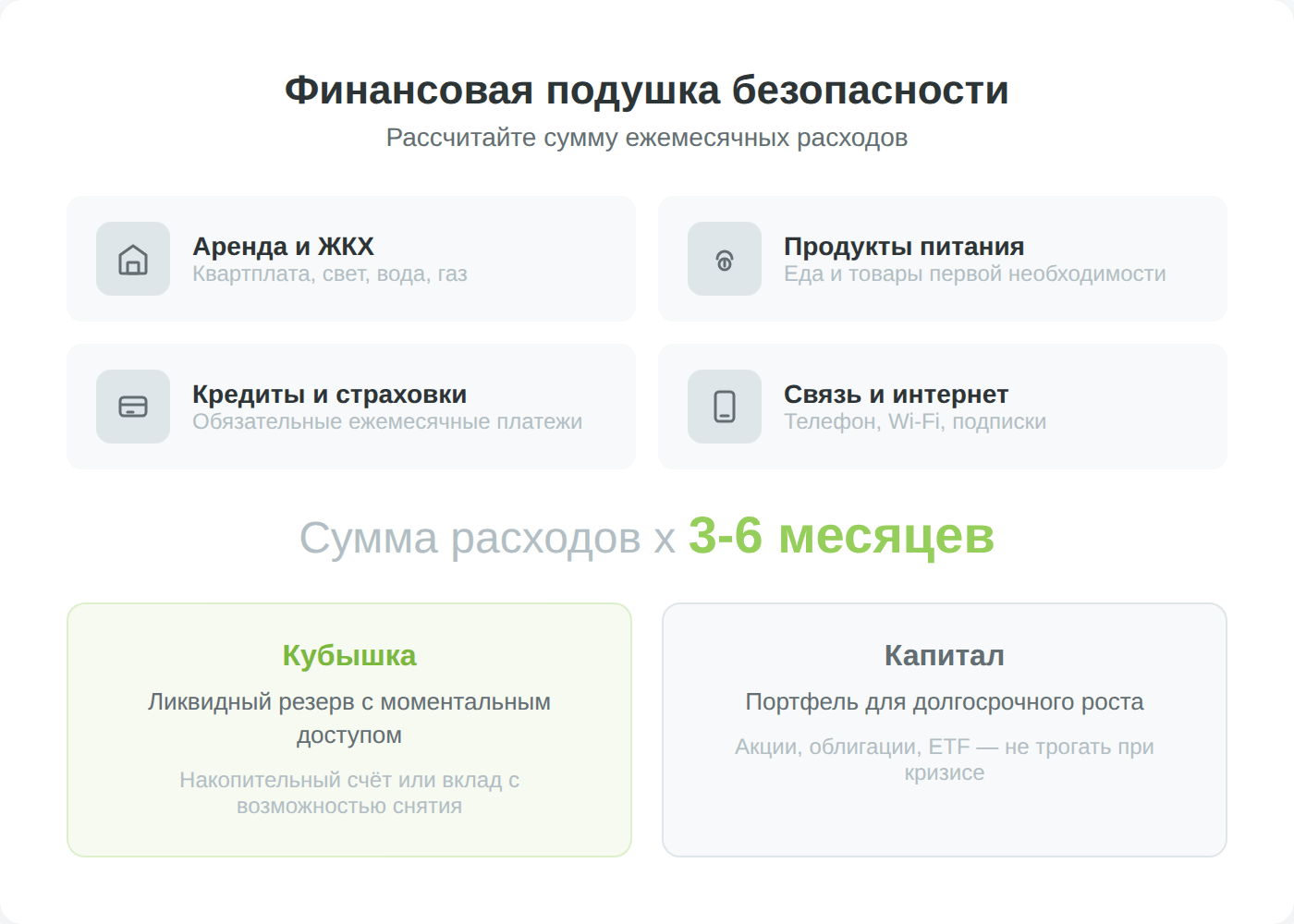This screenshot has height=924, width=1294.
Task: Click the Телефон, Wi-Fi, подписки description
Action: (914, 422)
